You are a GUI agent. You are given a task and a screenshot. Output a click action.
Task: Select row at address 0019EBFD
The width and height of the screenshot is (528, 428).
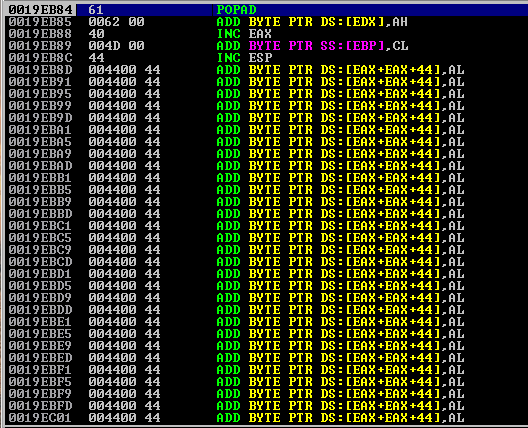click(x=266, y=406)
